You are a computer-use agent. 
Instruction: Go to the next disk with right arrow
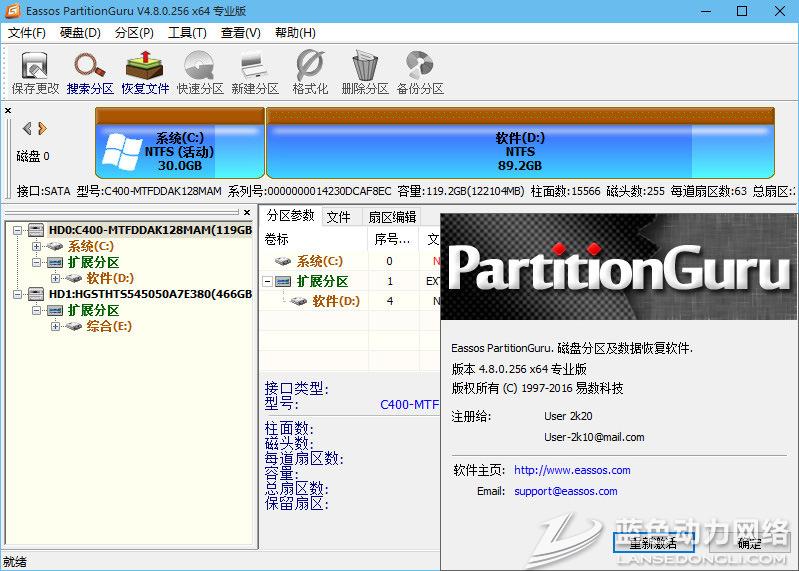tap(43, 128)
